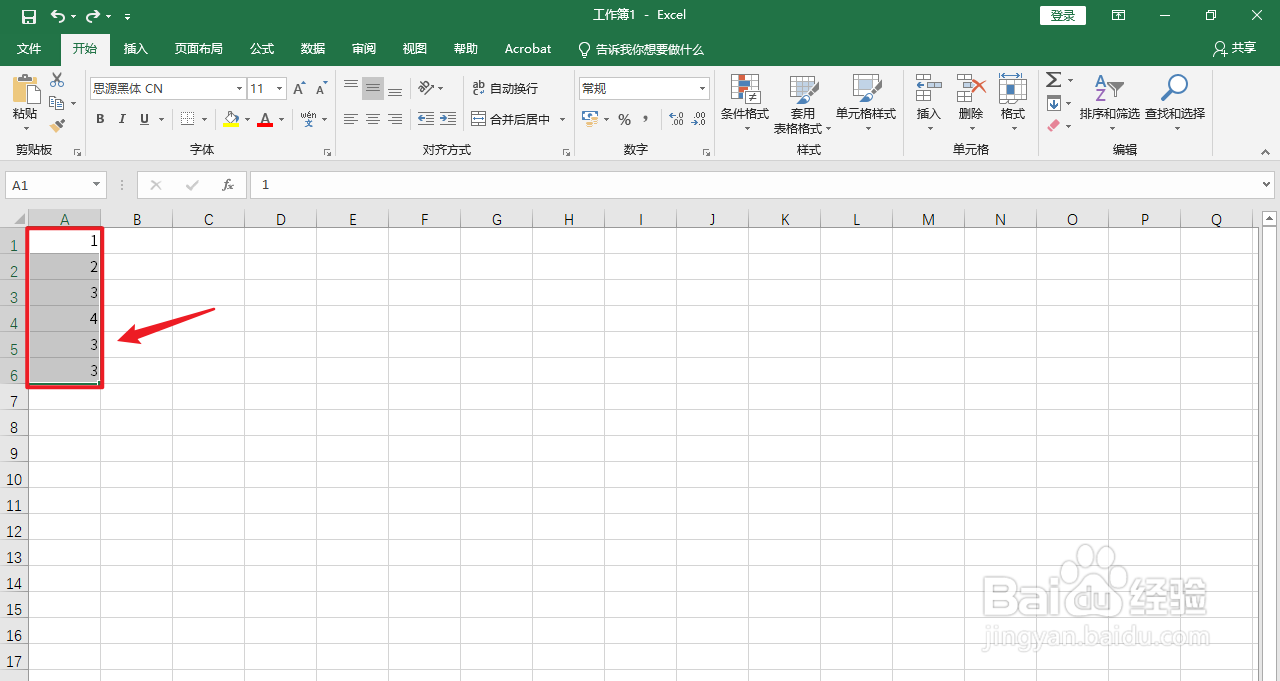Click the 删除 cells button

[971, 104]
